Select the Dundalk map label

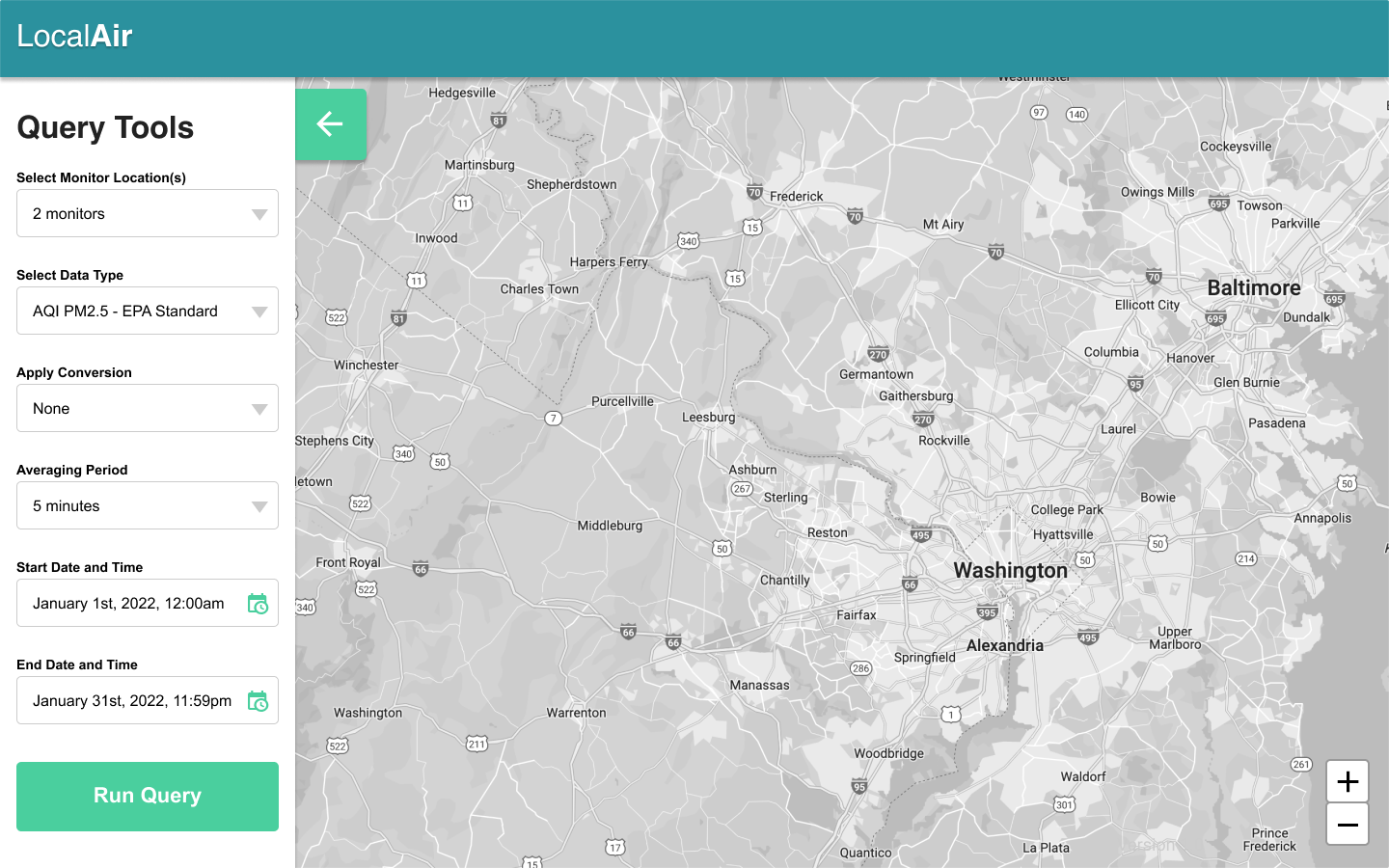[1307, 318]
